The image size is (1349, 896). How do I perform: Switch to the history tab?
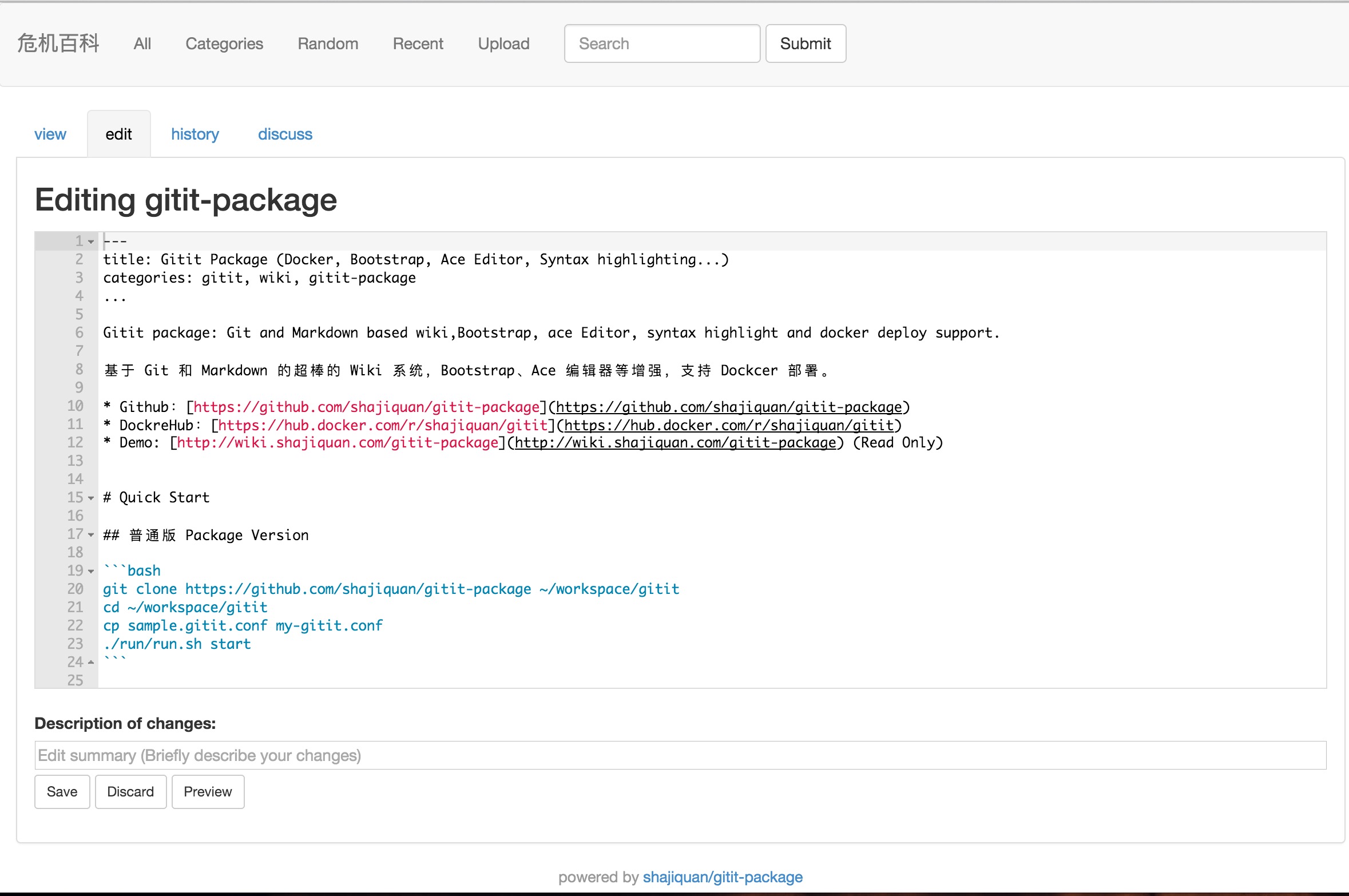click(195, 134)
